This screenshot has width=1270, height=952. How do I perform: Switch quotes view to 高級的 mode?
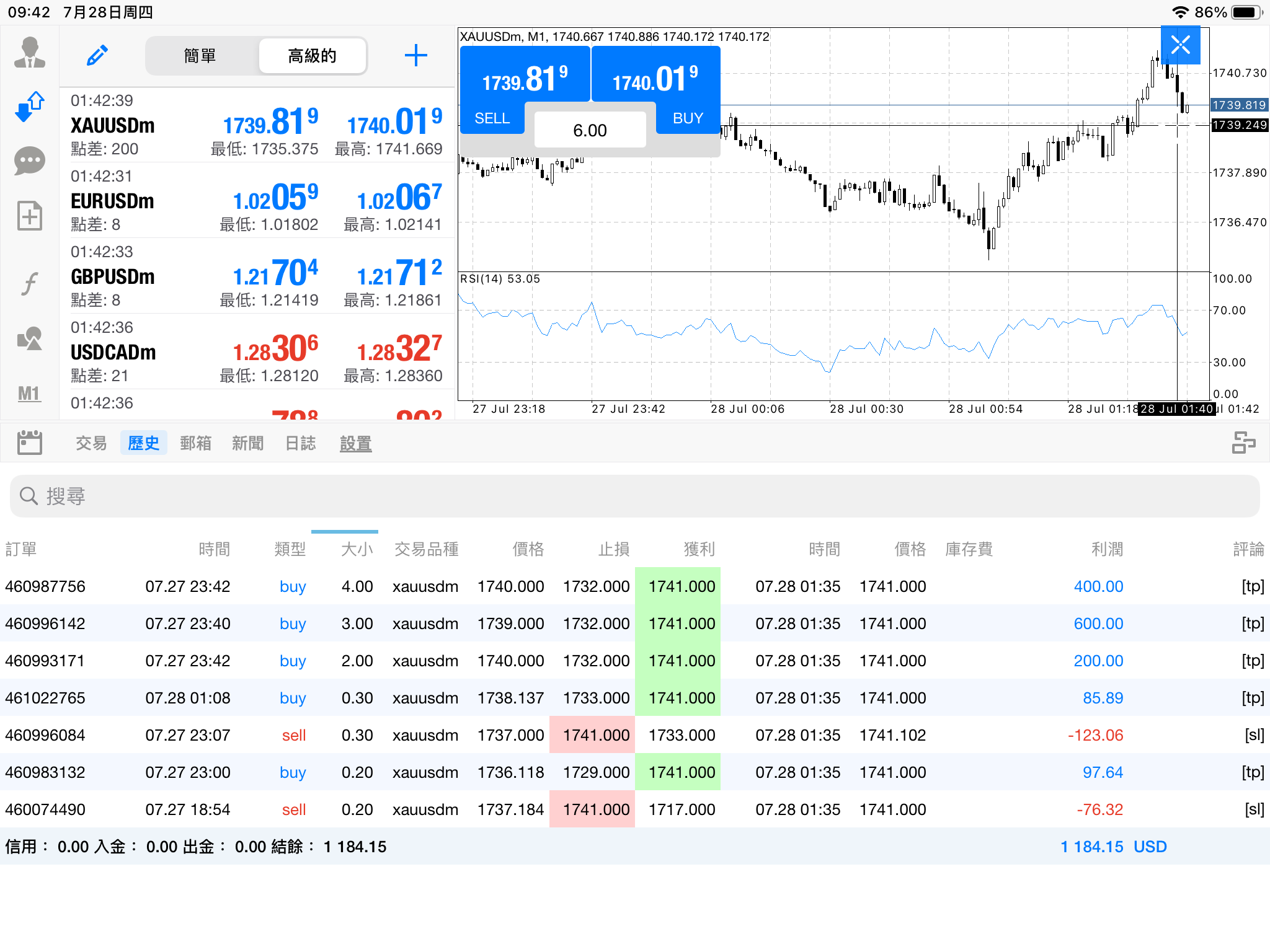(x=312, y=56)
